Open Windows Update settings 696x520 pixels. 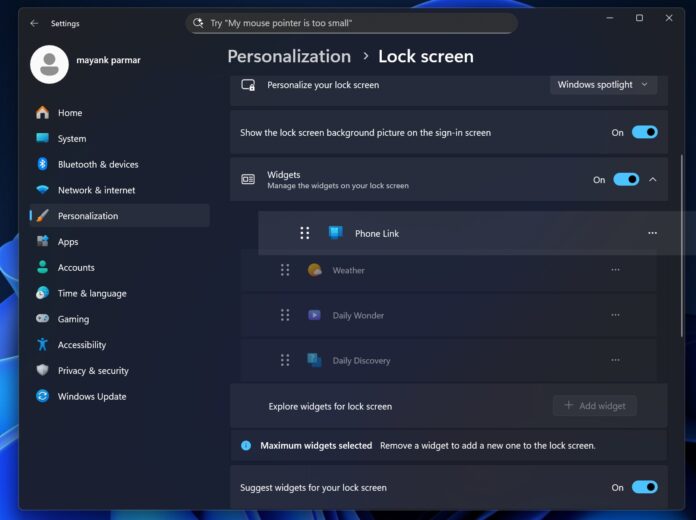click(119, 396)
